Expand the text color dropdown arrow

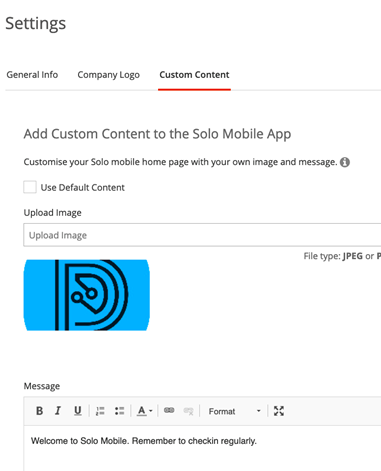151,411
